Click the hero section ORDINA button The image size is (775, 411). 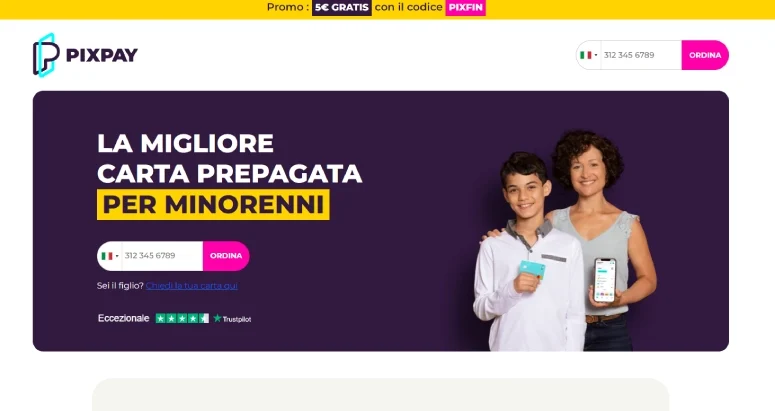226,256
